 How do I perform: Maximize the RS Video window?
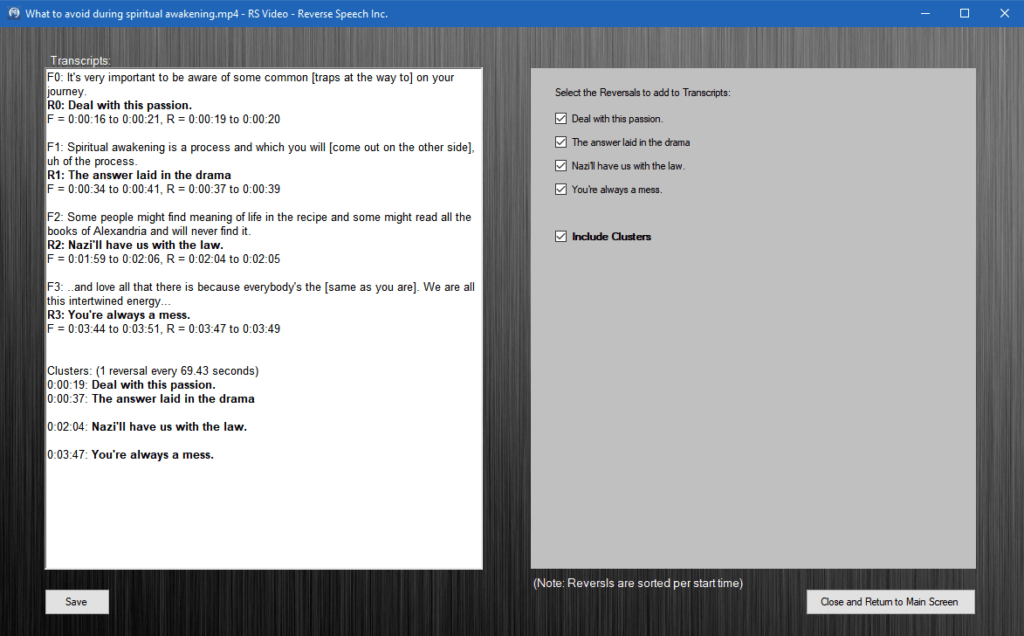pyautogui.click(x=963, y=13)
